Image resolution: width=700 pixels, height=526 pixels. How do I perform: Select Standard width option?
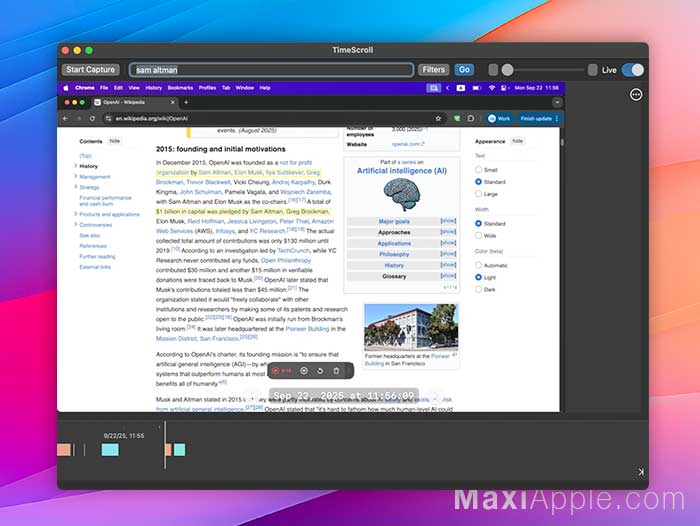pos(478,223)
